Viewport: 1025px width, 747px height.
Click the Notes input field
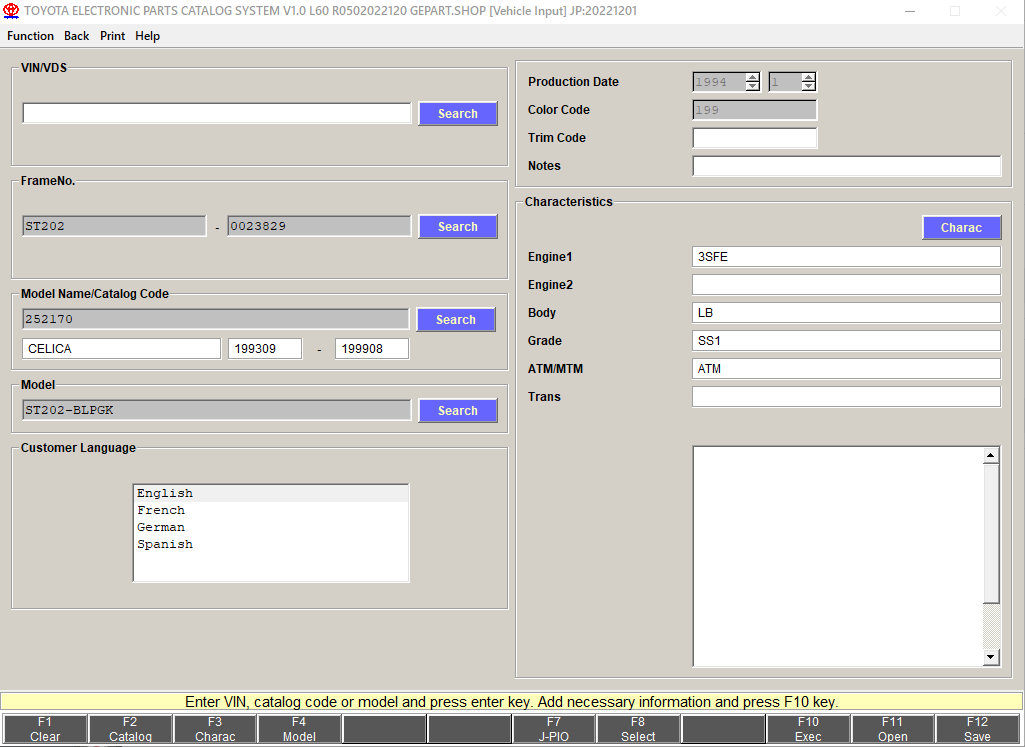(x=847, y=166)
